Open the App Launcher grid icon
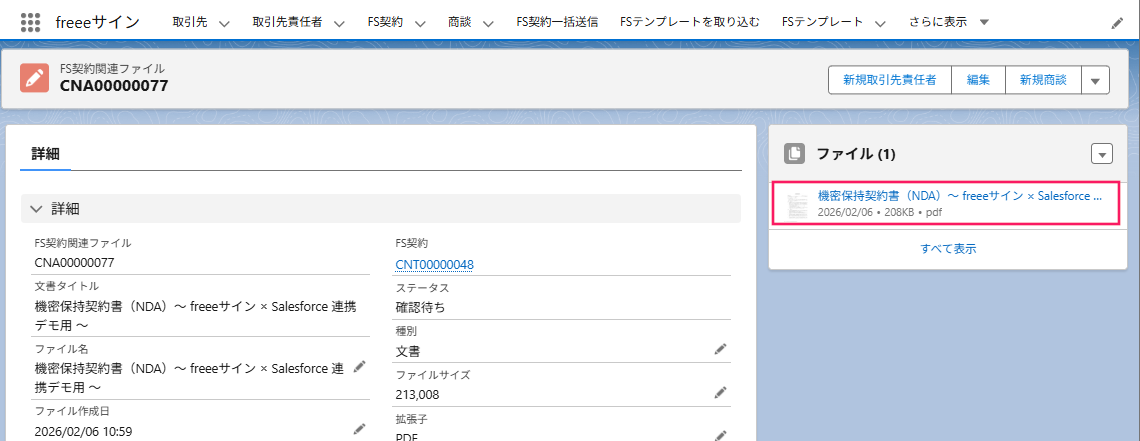Screen dimensions: 1140x441 click(31, 23)
